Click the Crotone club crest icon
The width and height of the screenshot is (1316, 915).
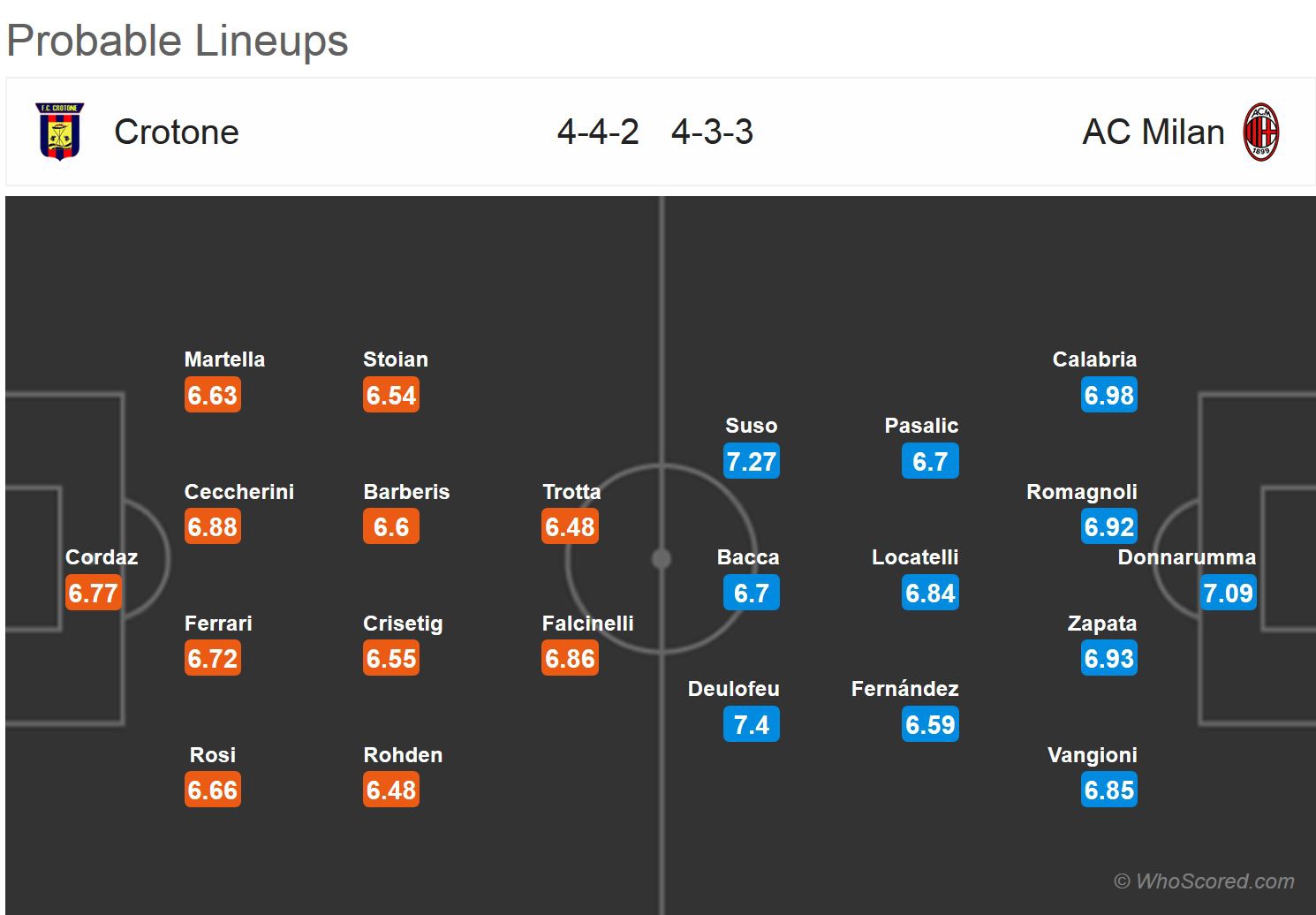coord(59,132)
